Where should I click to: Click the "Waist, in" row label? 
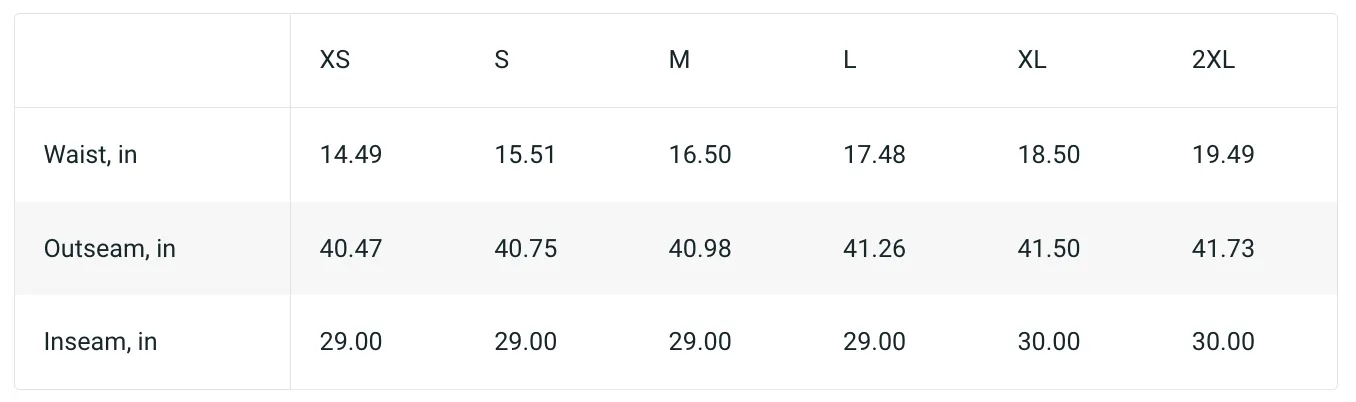91,155
